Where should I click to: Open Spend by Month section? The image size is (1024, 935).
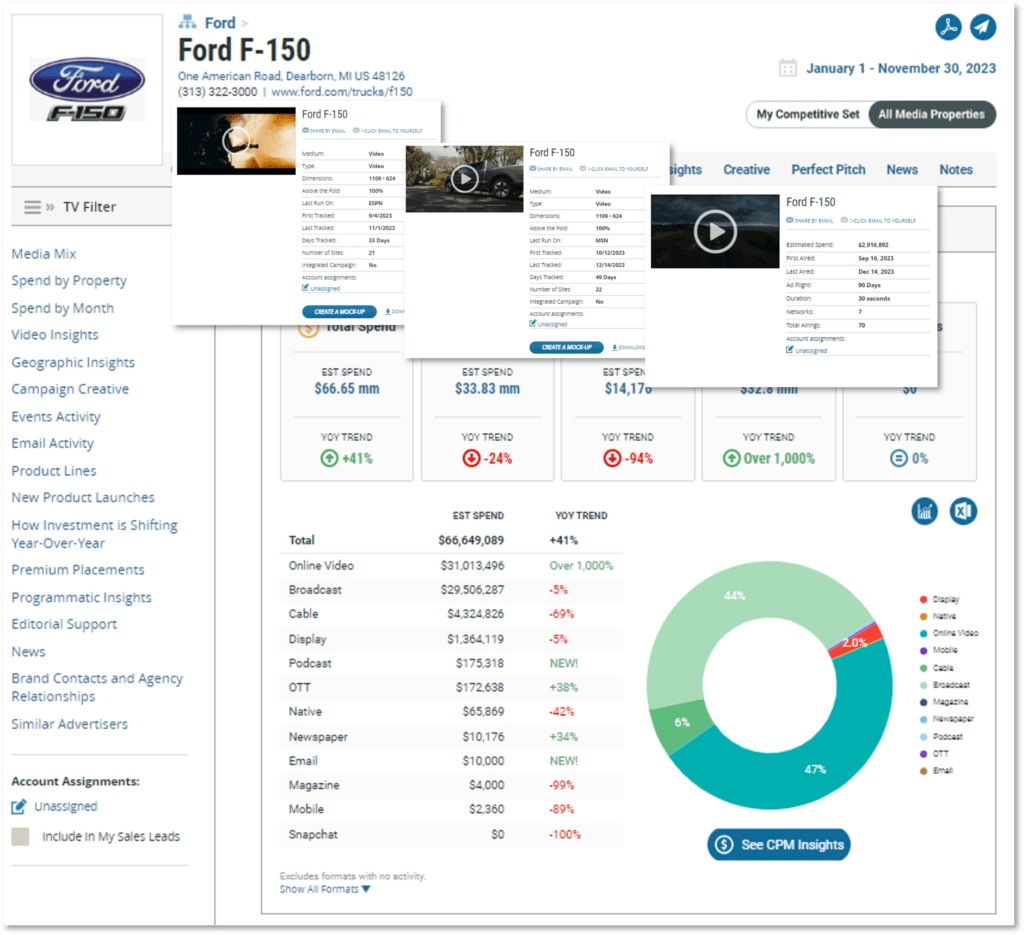pos(63,308)
